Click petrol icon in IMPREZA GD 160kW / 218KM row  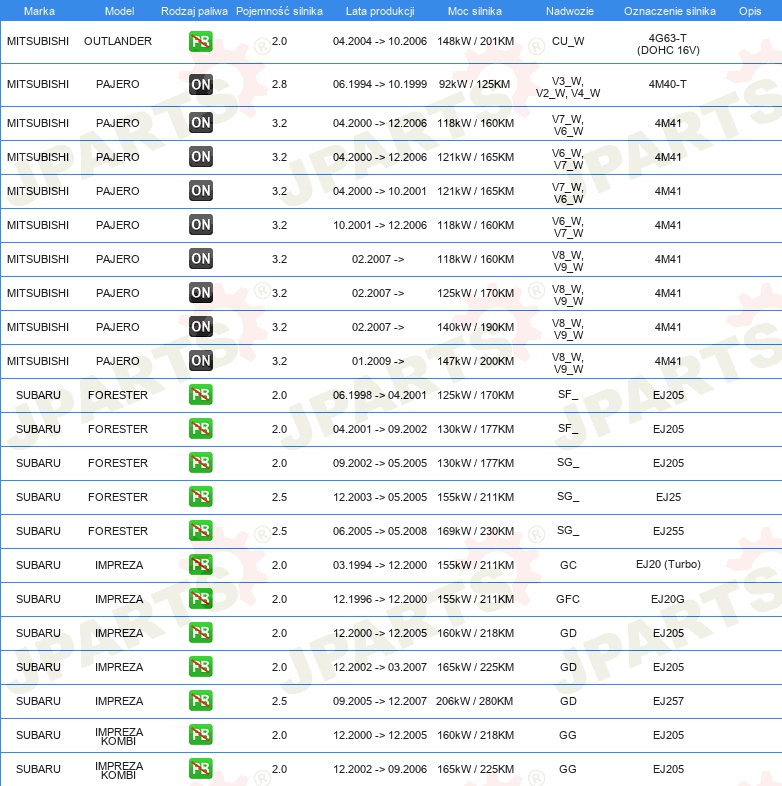point(201,633)
